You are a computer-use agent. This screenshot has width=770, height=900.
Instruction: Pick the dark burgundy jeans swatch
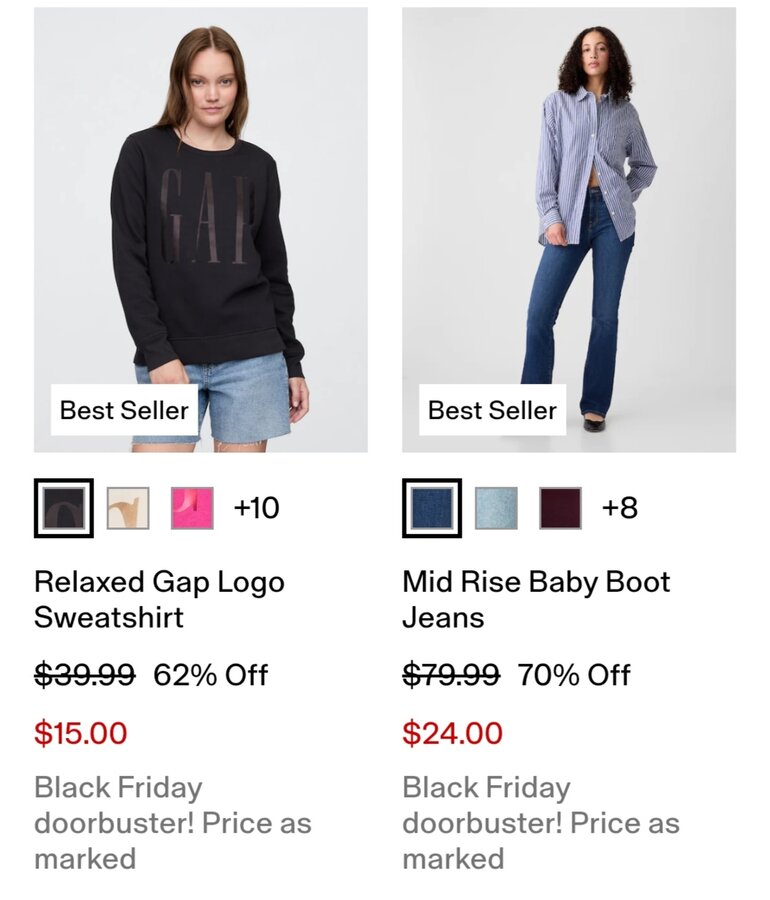pyautogui.click(x=560, y=508)
